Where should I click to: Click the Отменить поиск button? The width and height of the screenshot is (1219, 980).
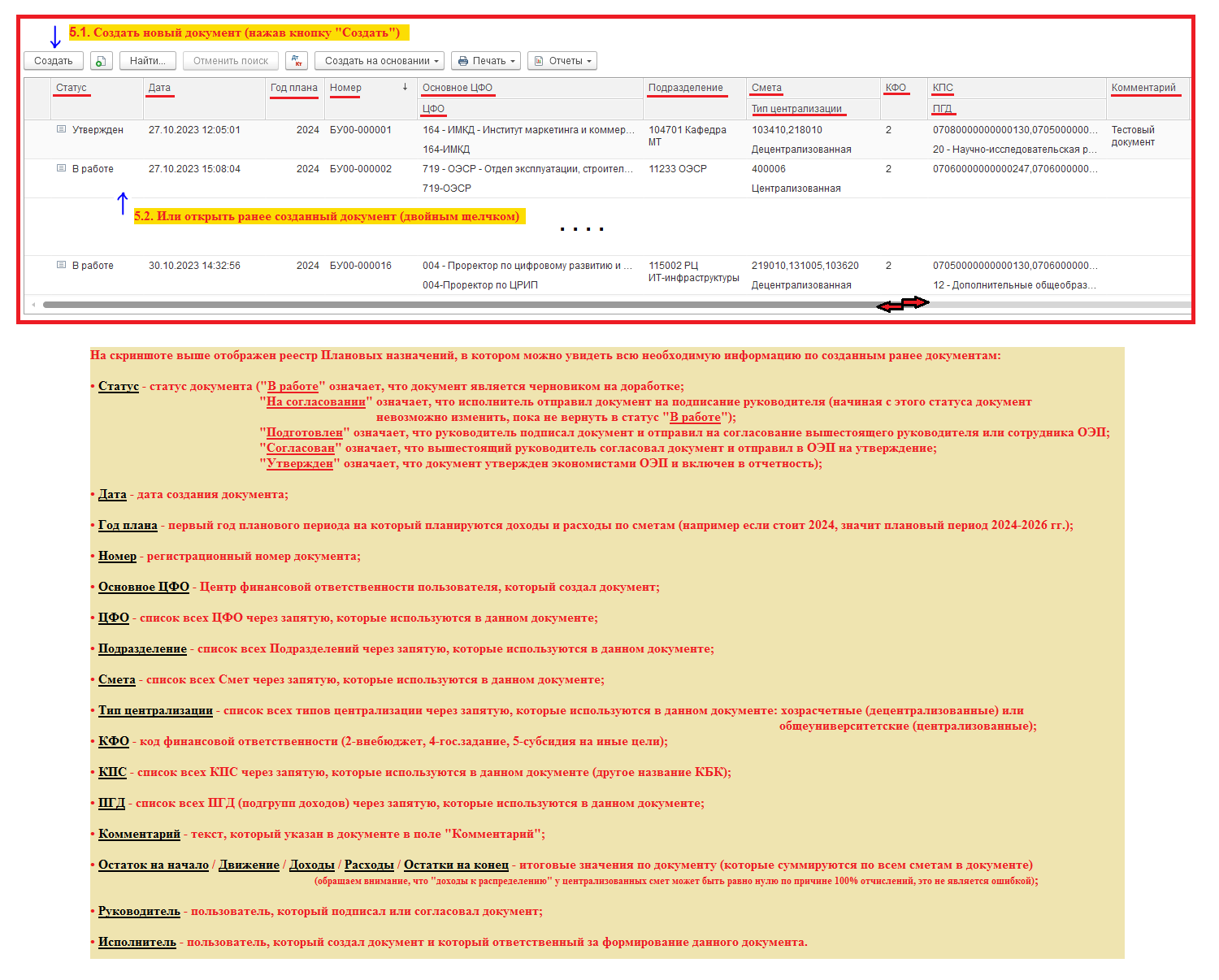click(231, 61)
